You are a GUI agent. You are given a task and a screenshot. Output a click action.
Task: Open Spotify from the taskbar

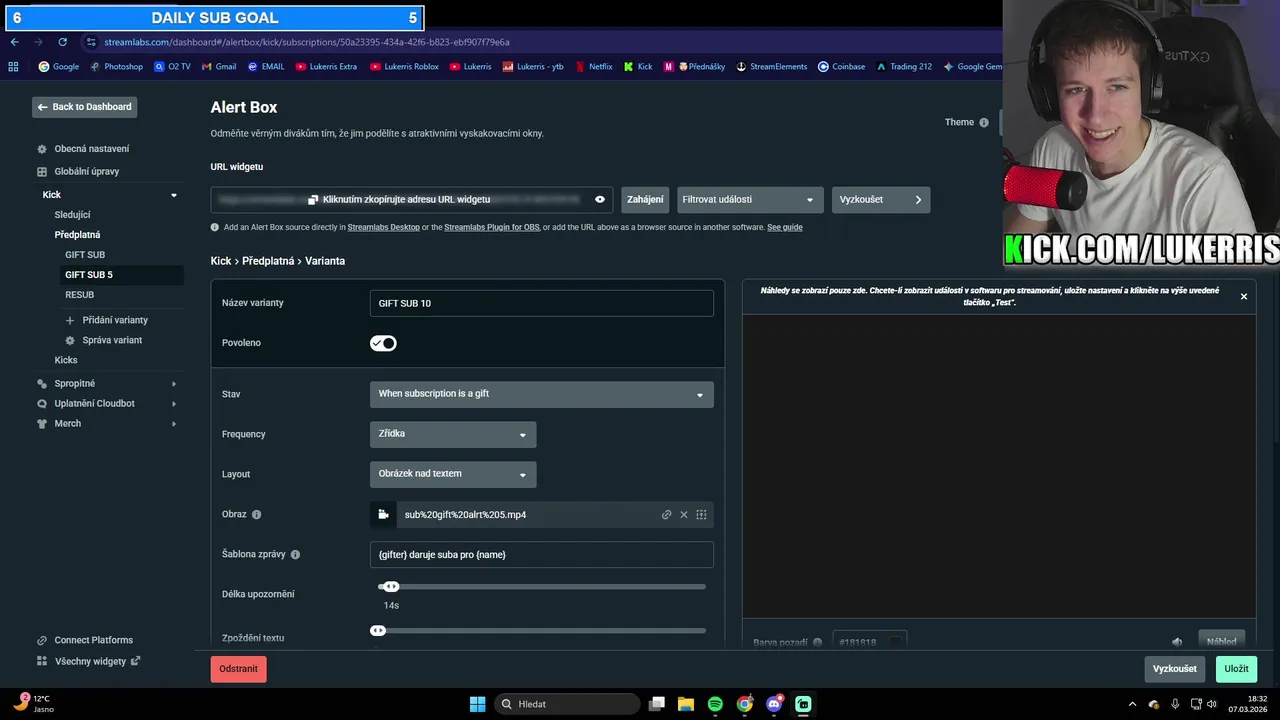click(x=715, y=704)
